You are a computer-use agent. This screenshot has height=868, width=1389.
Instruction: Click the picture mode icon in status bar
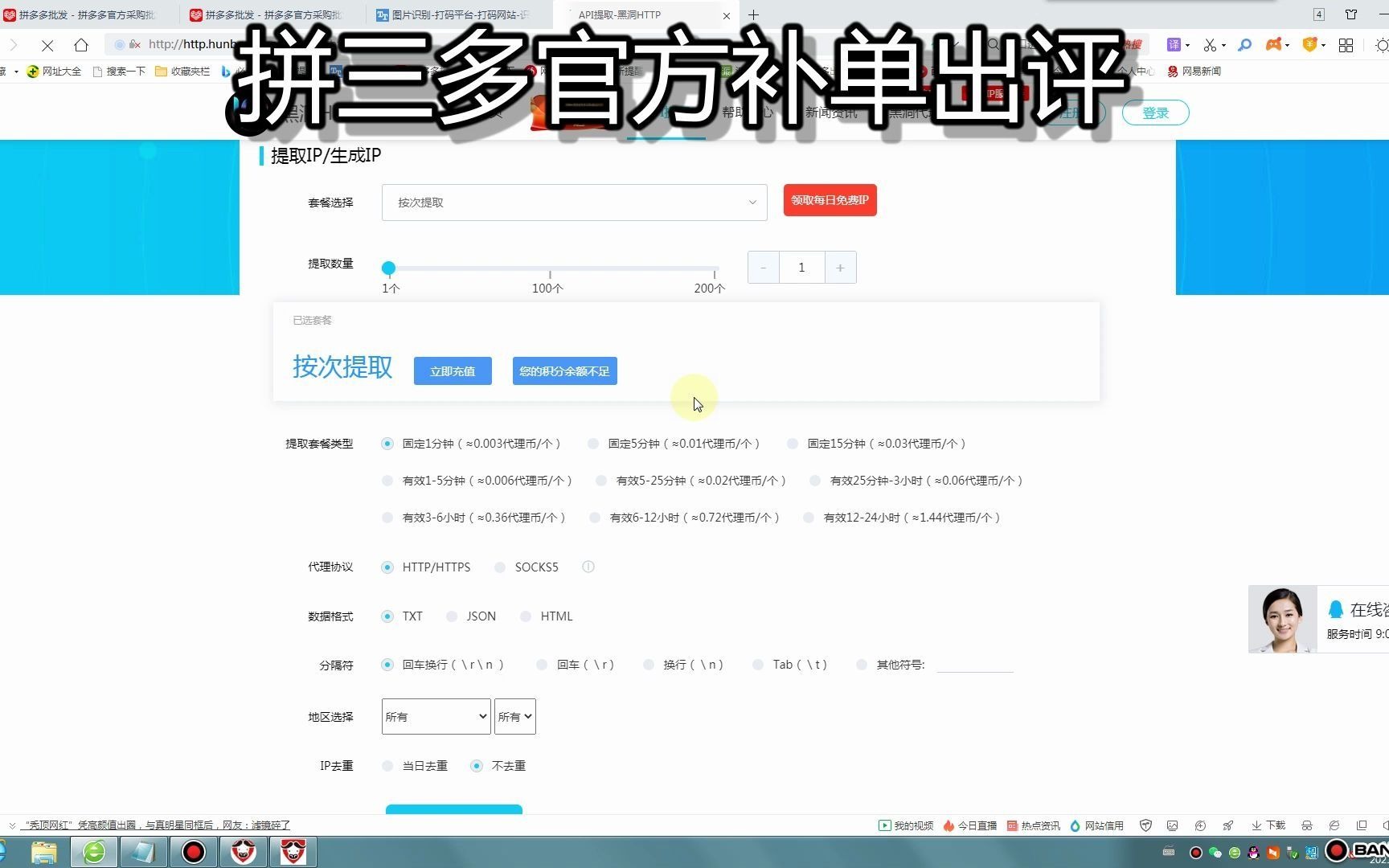pos(1173,825)
